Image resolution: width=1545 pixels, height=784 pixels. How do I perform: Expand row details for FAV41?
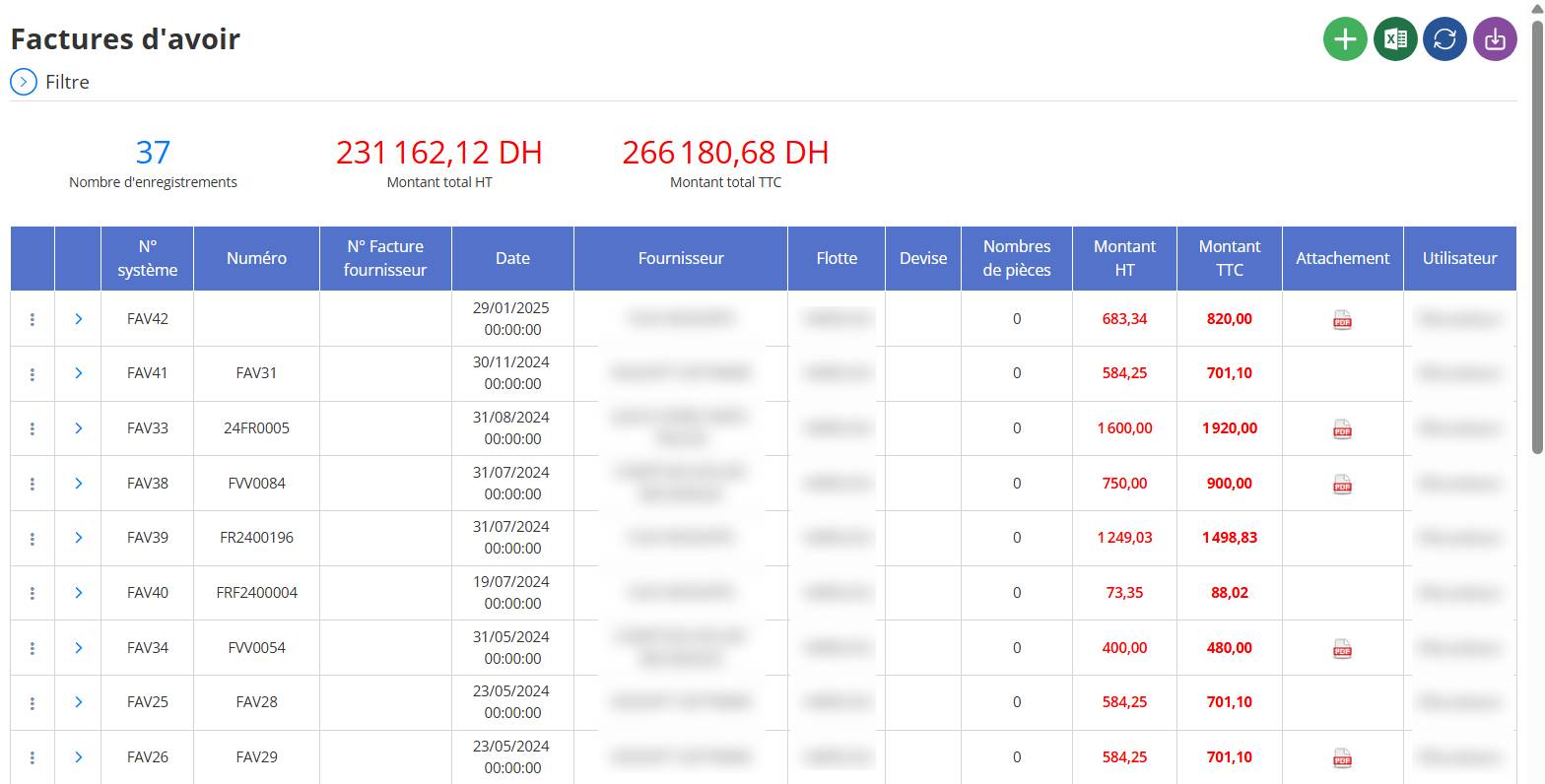click(x=78, y=373)
